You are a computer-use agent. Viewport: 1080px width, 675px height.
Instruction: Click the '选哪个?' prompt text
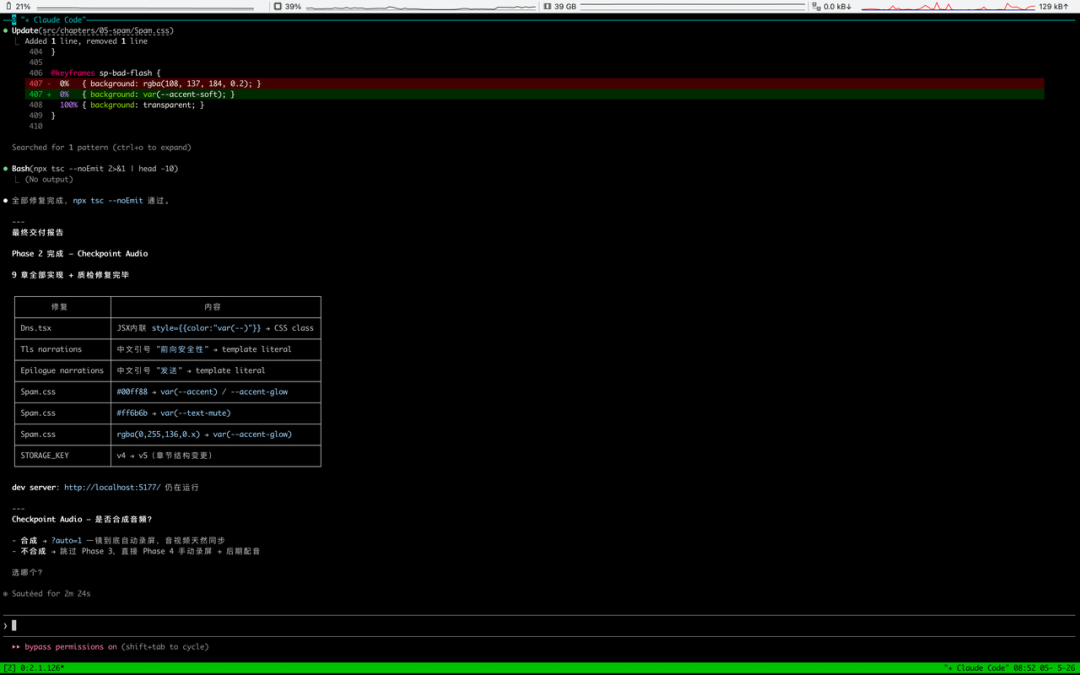(x=27, y=572)
